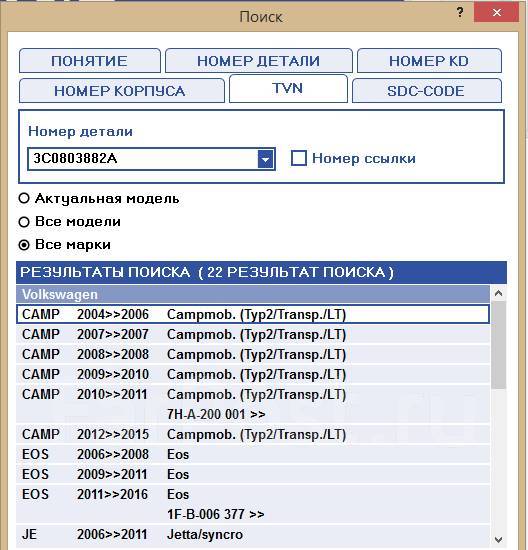
Task: Switch to the НОМЕР ДЕТАЛИ tab
Action: pos(259,61)
